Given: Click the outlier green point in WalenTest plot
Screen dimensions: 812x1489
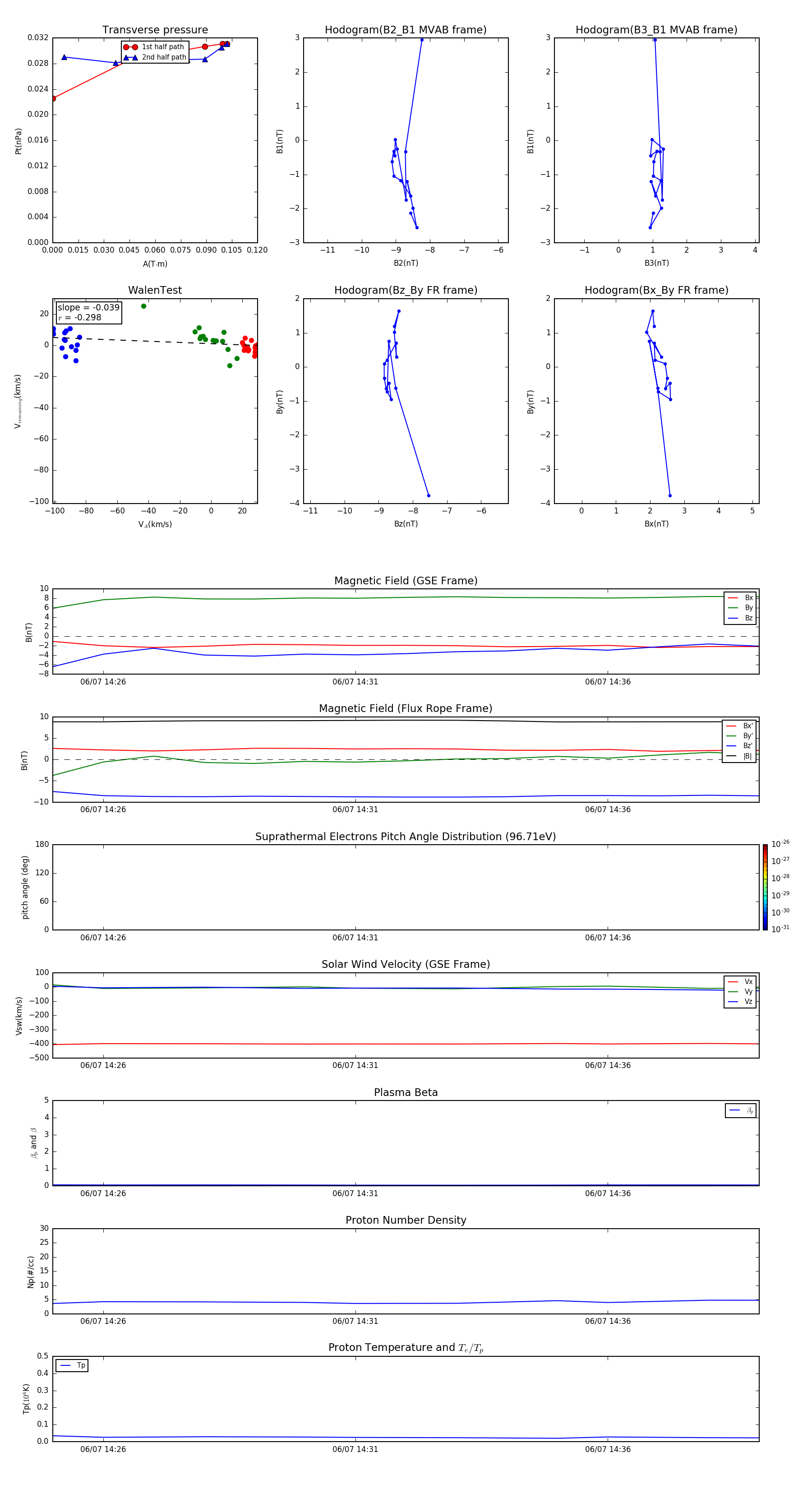Looking at the screenshot, I should coord(144,306).
